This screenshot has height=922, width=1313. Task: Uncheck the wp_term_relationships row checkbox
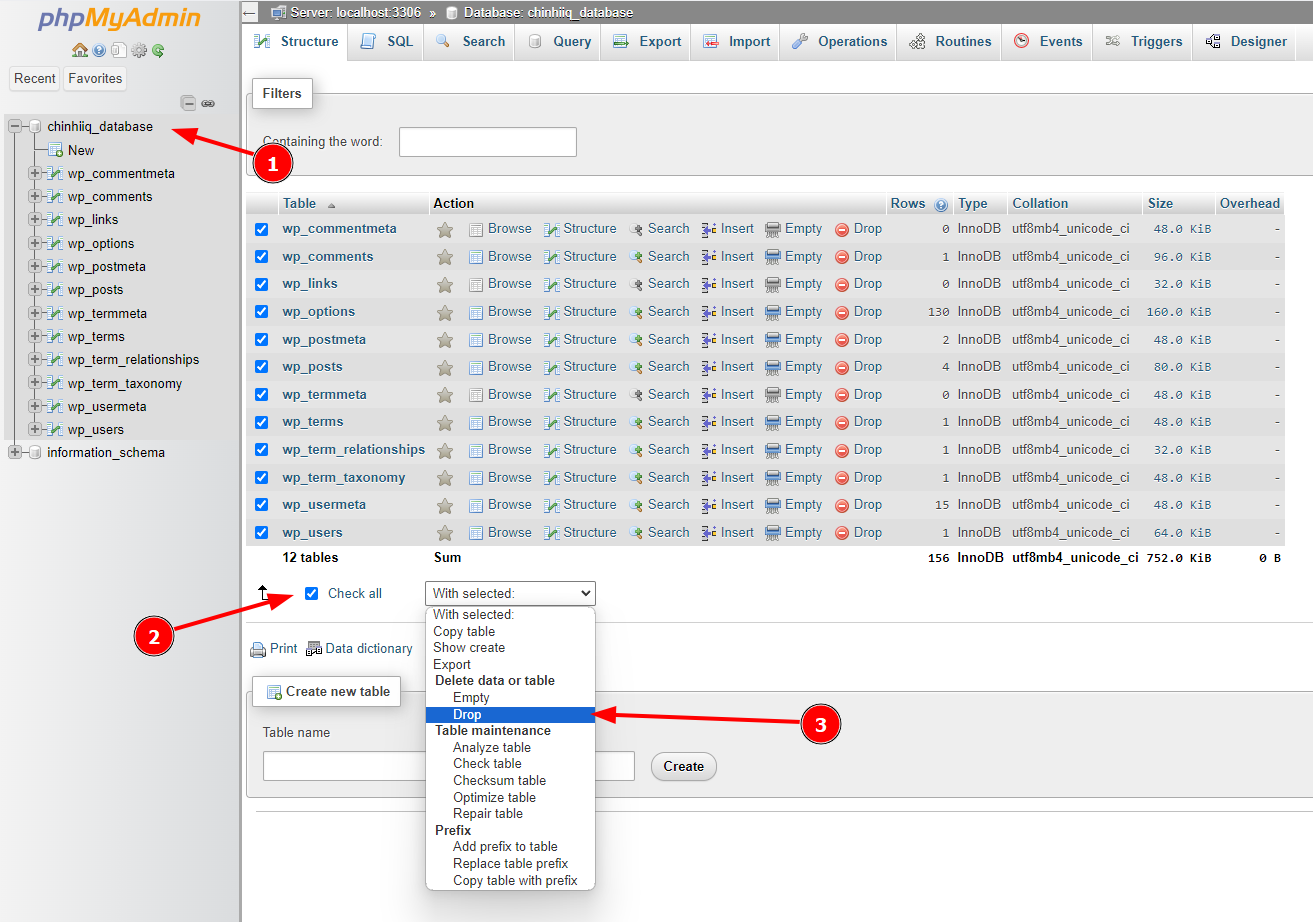[262, 450]
